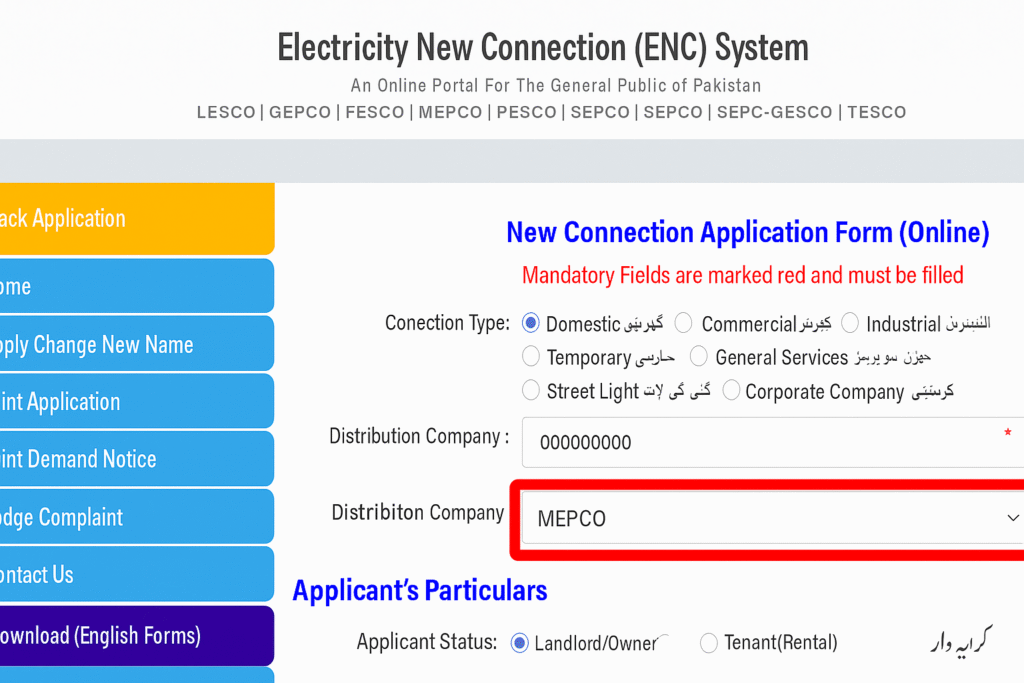Click the Conection Type label
The width and height of the screenshot is (1024, 683).
[x=447, y=323]
